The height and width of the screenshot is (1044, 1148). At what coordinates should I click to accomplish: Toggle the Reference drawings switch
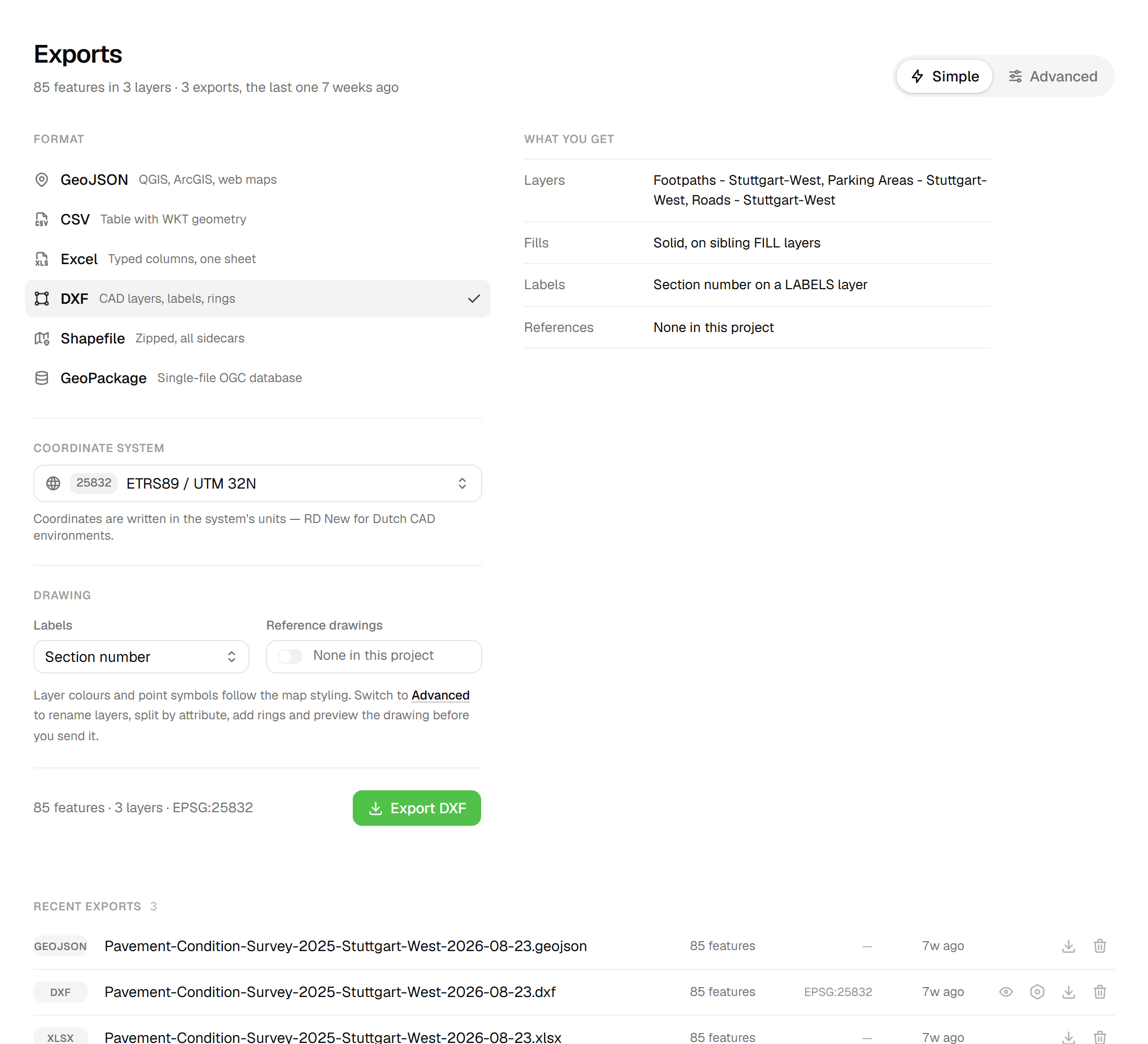290,656
